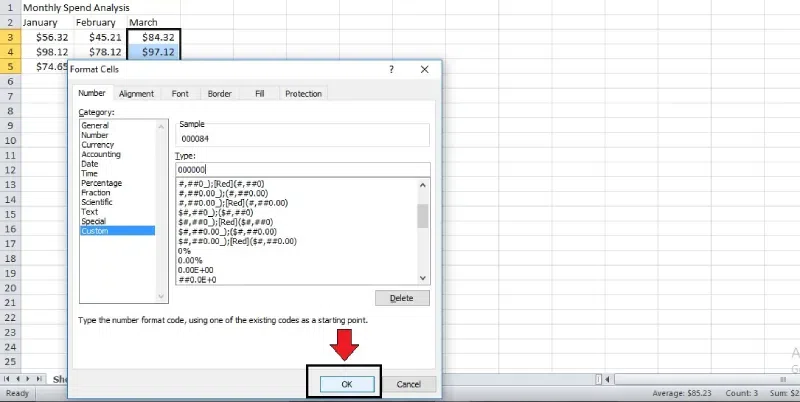Go to previous sheet tab navigation arrow
Viewport: 800px width, 402px height.
click(18, 379)
